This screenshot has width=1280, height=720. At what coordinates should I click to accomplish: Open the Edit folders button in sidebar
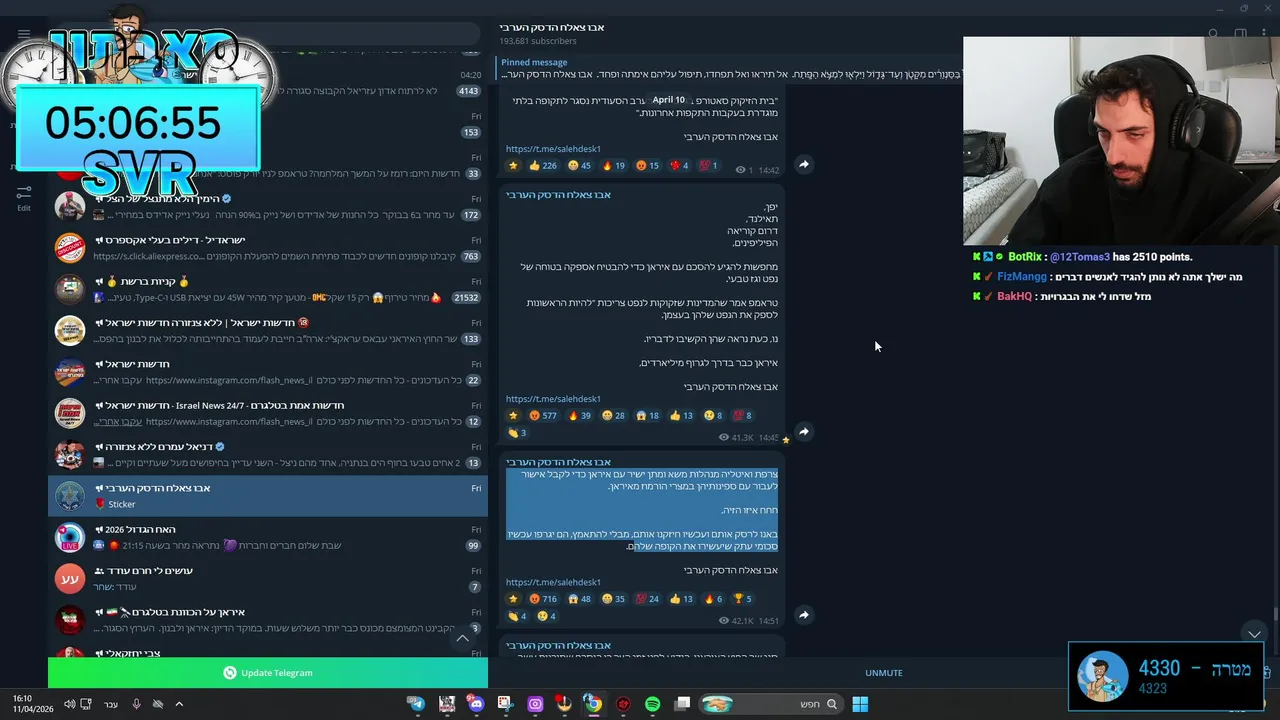pyautogui.click(x=24, y=197)
